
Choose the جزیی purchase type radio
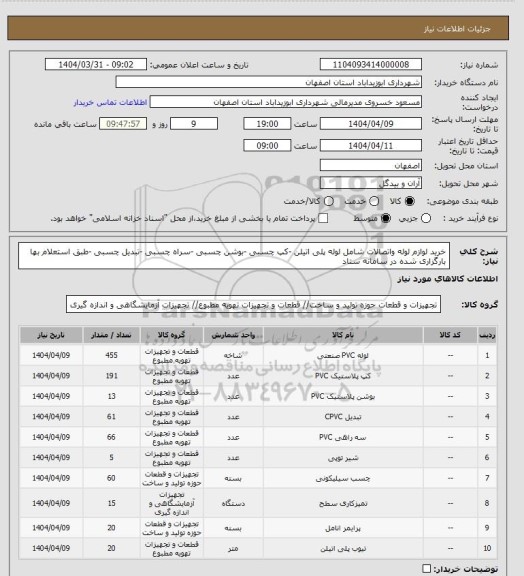(x=426, y=218)
